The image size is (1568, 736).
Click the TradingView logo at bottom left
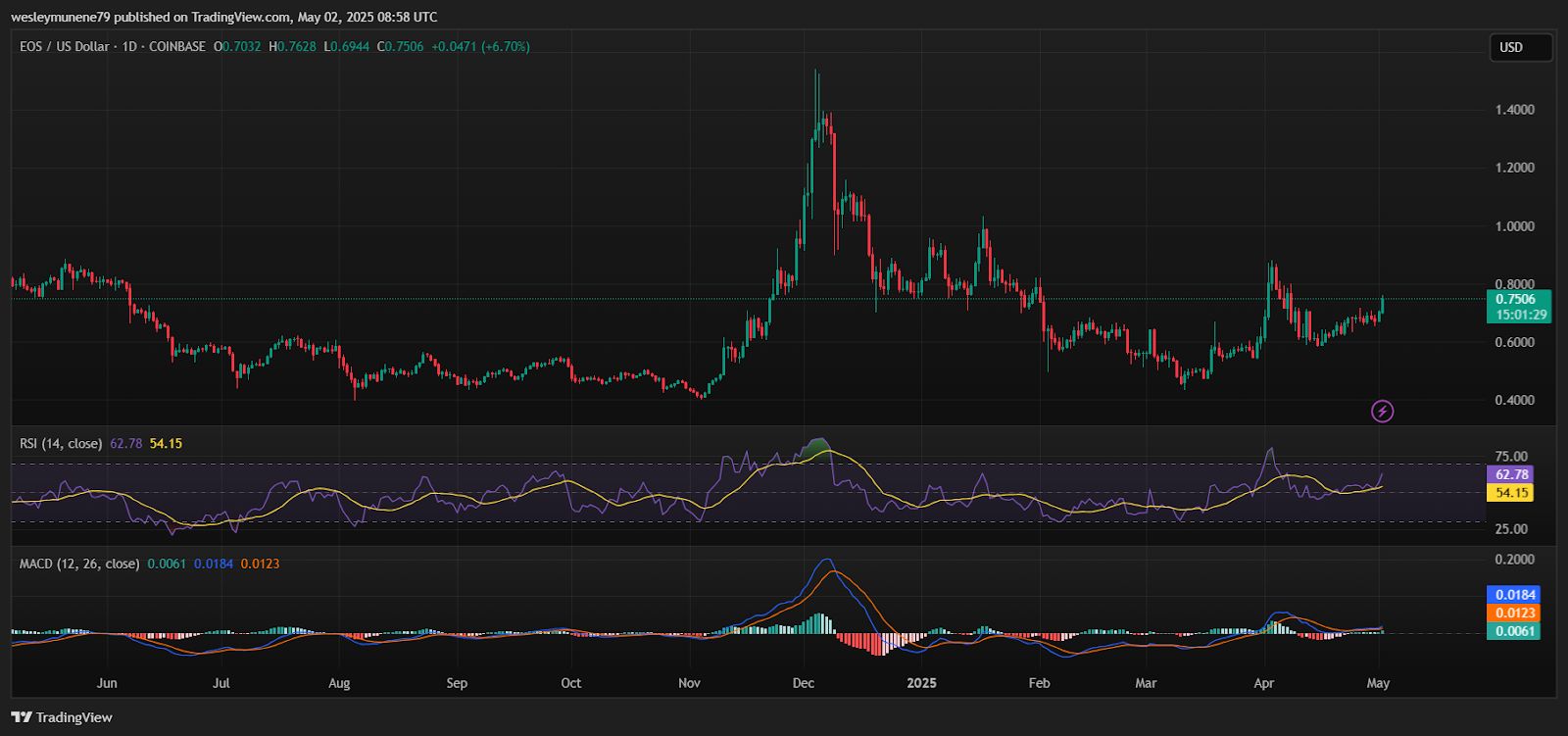tap(62, 717)
